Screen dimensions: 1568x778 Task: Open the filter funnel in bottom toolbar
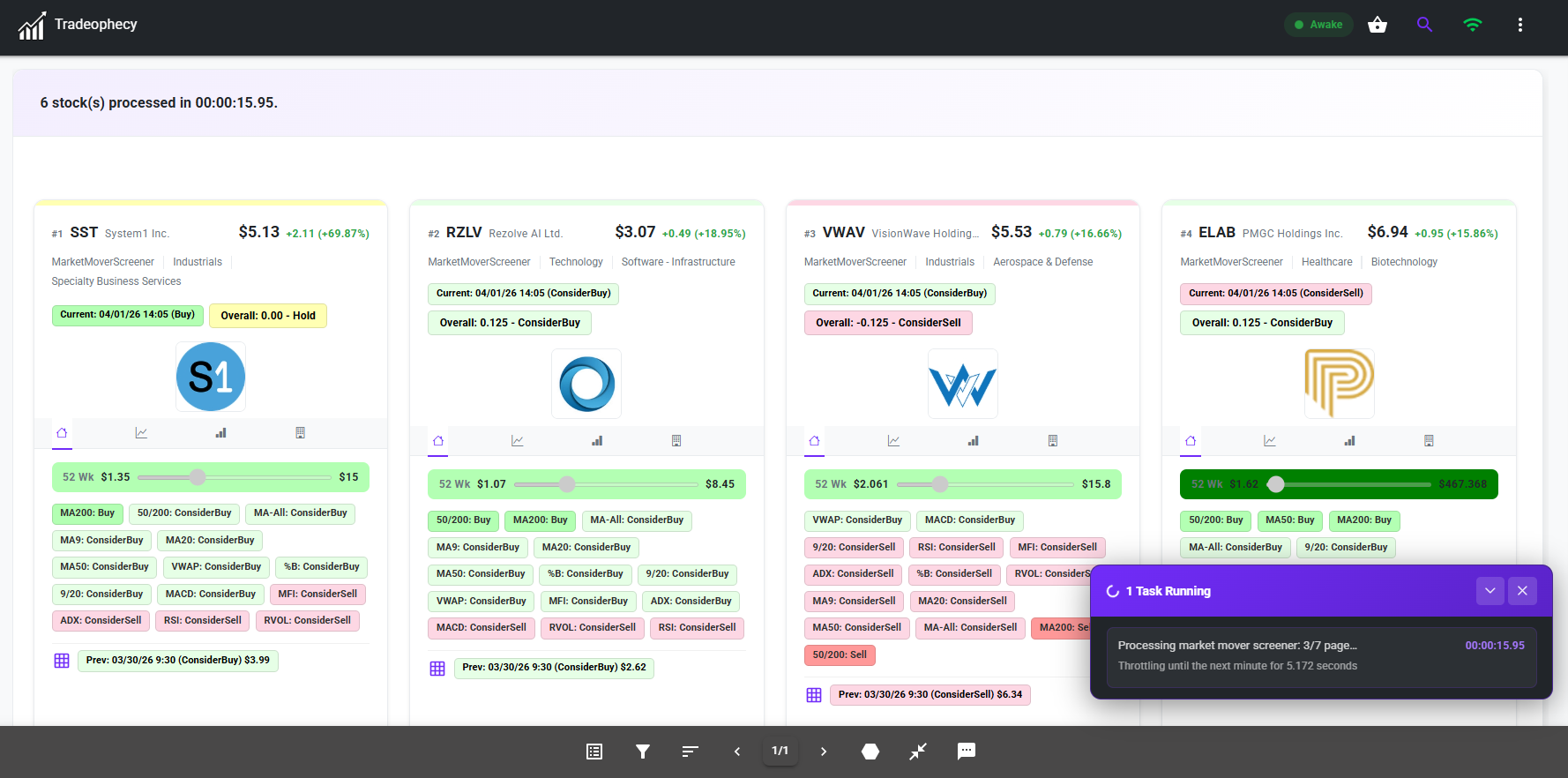643,752
